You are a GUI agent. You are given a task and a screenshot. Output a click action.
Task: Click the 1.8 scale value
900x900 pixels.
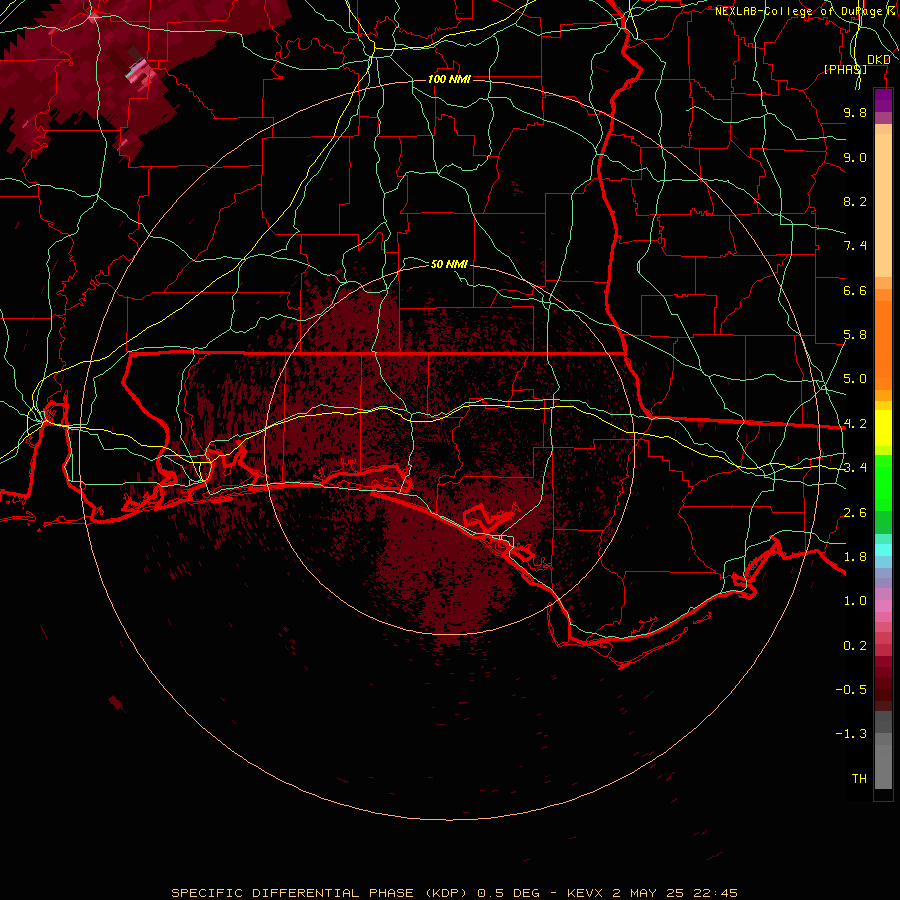[855, 557]
